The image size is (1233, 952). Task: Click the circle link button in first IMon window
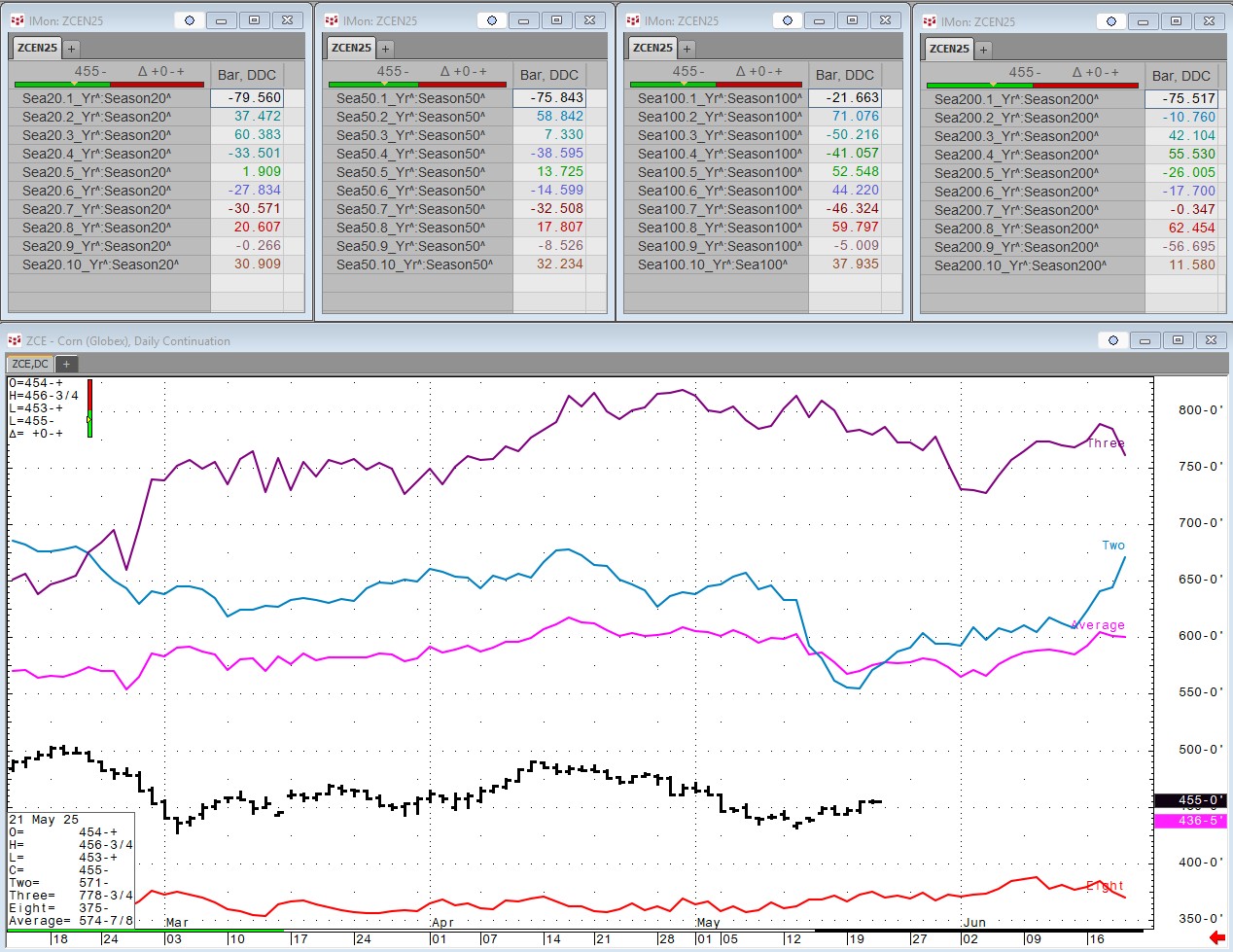(190, 20)
